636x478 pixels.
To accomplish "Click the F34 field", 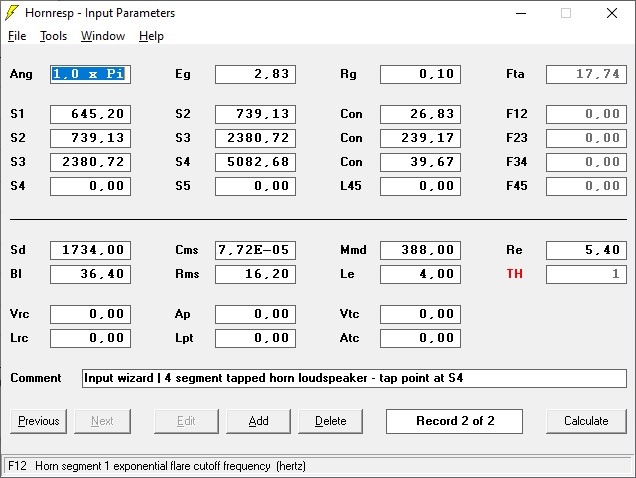I will pos(586,162).
